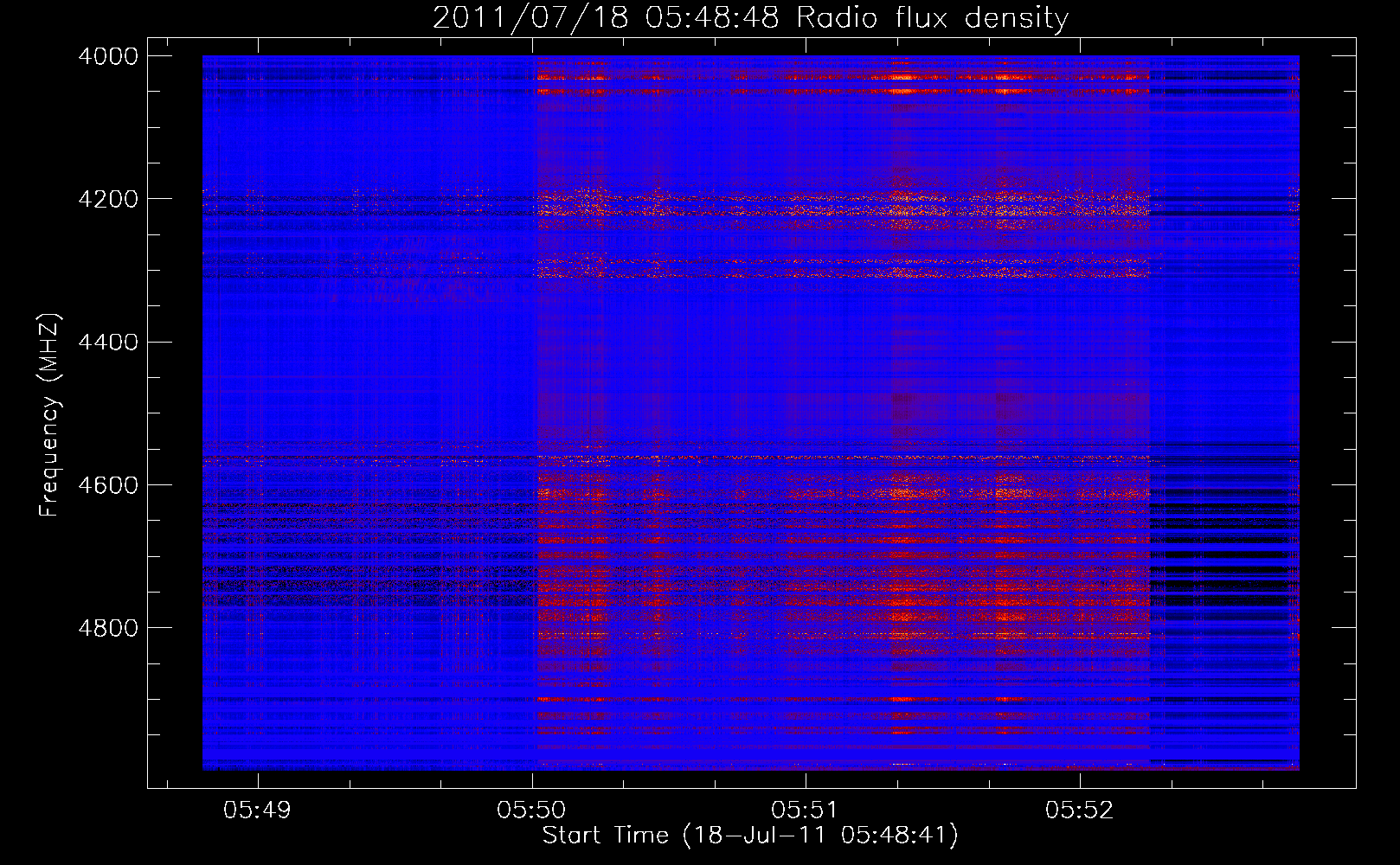
Task: Click the '4600' frequency axis label
Action: pyautogui.click(x=108, y=485)
